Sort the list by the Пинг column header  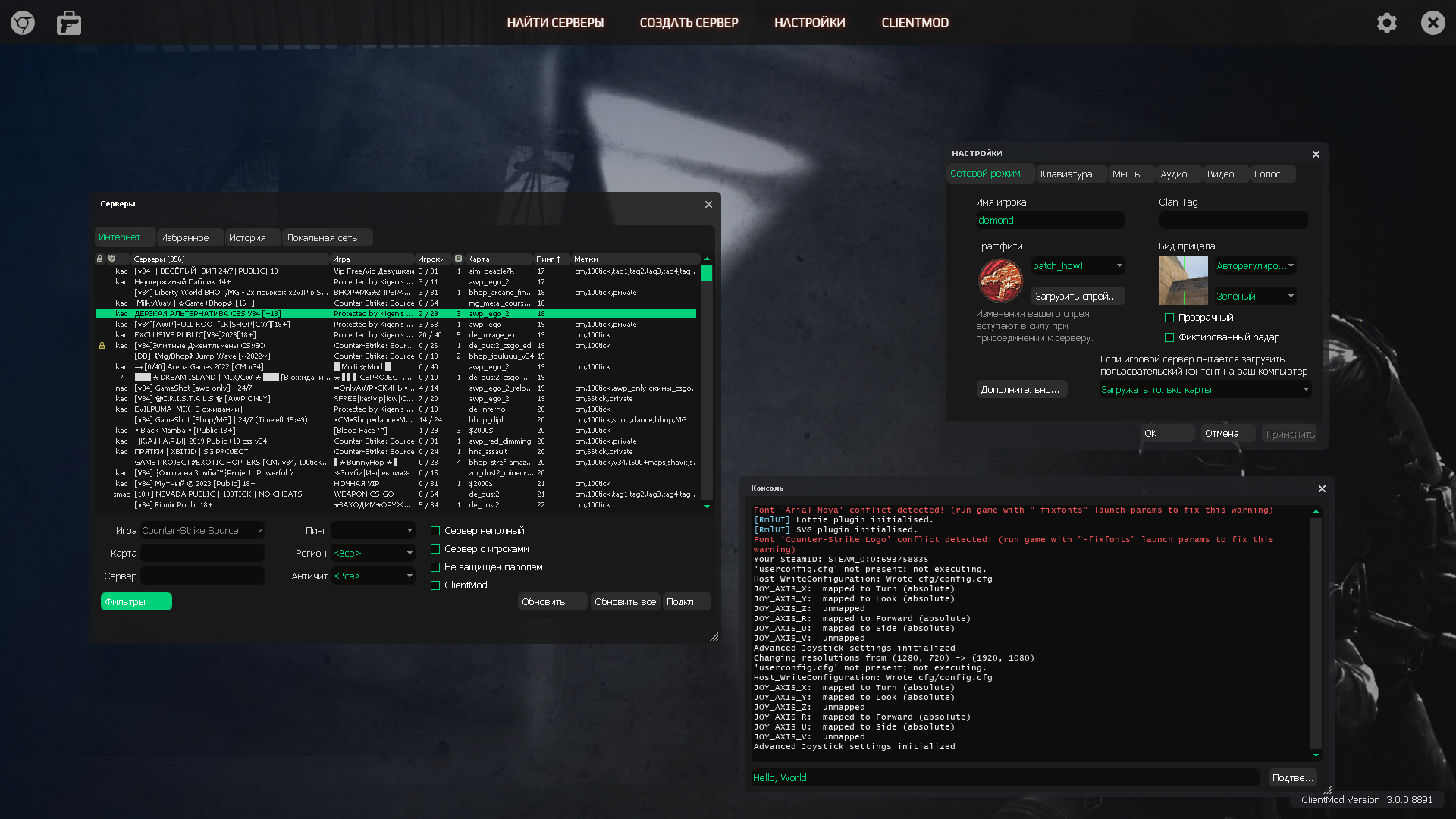point(551,259)
